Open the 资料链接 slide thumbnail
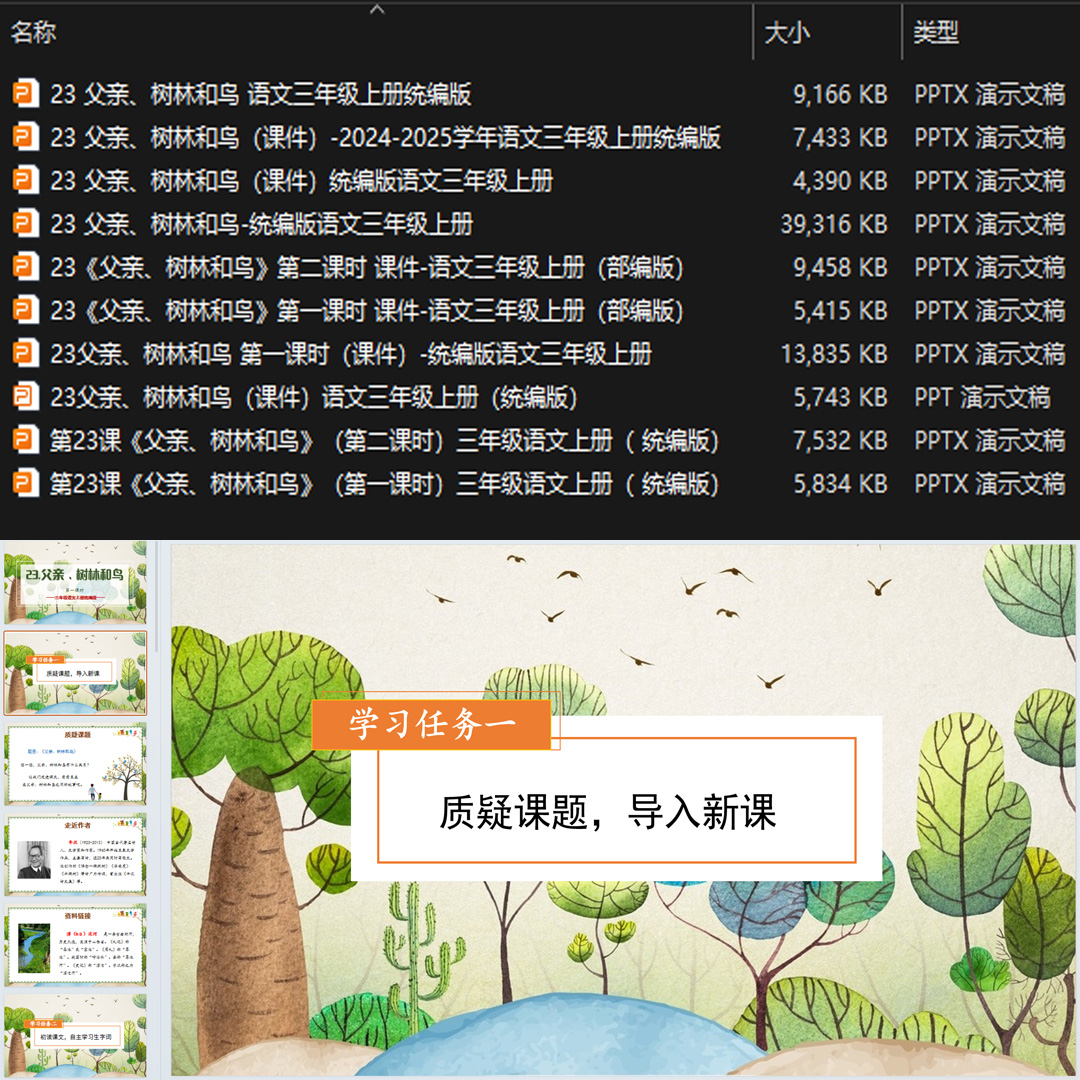Screen dimensions: 1080x1080 point(75,945)
